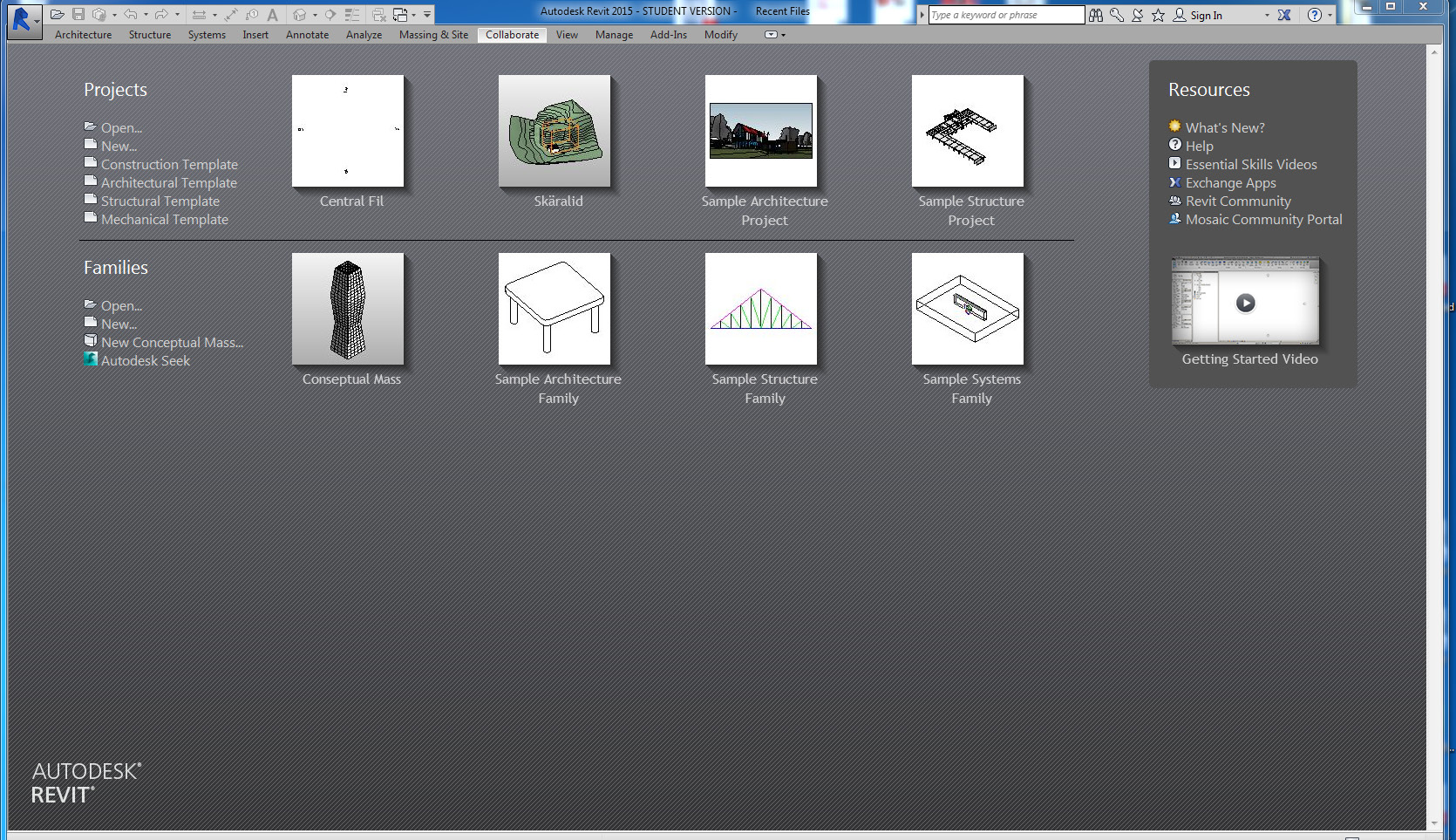Open the Sign In dropdown arrow

point(1267,16)
